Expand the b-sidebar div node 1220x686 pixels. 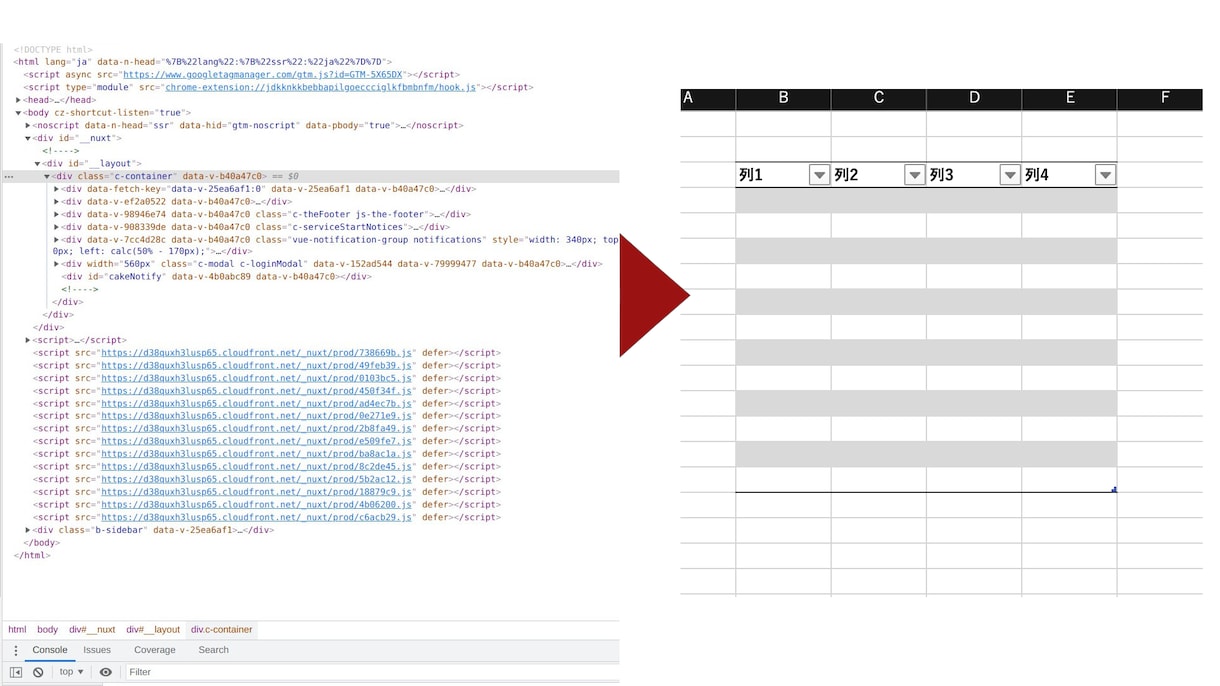click(x=28, y=530)
